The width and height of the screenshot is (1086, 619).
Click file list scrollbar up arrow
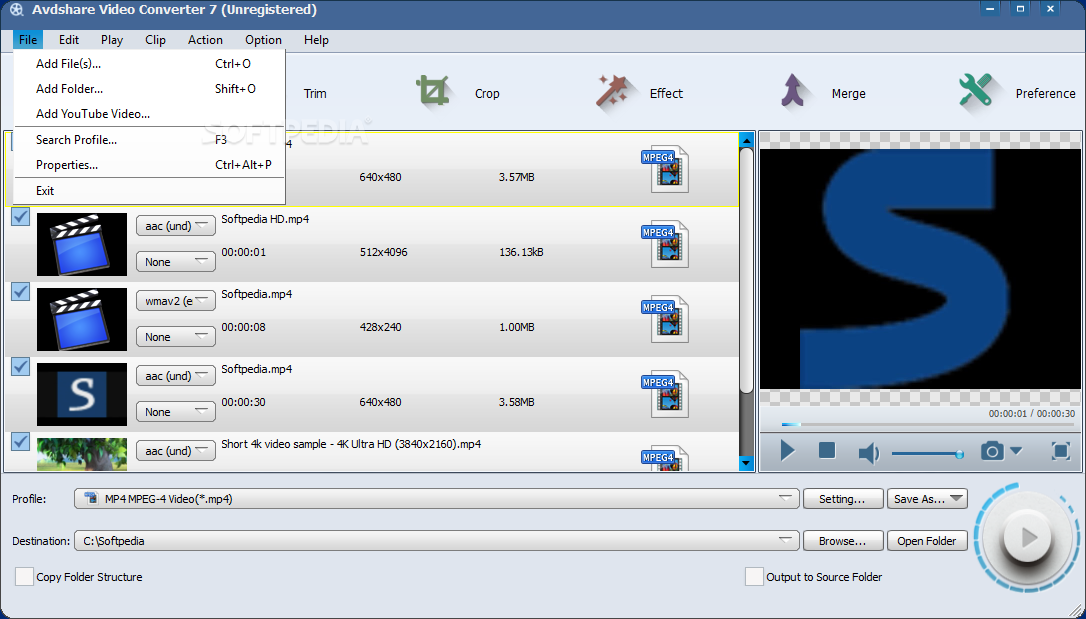click(746, 141)
